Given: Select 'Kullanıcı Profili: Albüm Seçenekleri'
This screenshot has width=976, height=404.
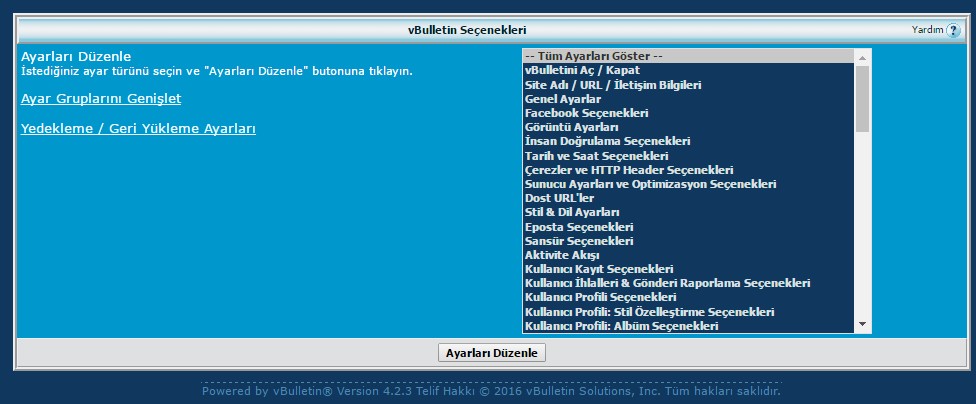Looking at the screenshot, I should tap(689, 326).
